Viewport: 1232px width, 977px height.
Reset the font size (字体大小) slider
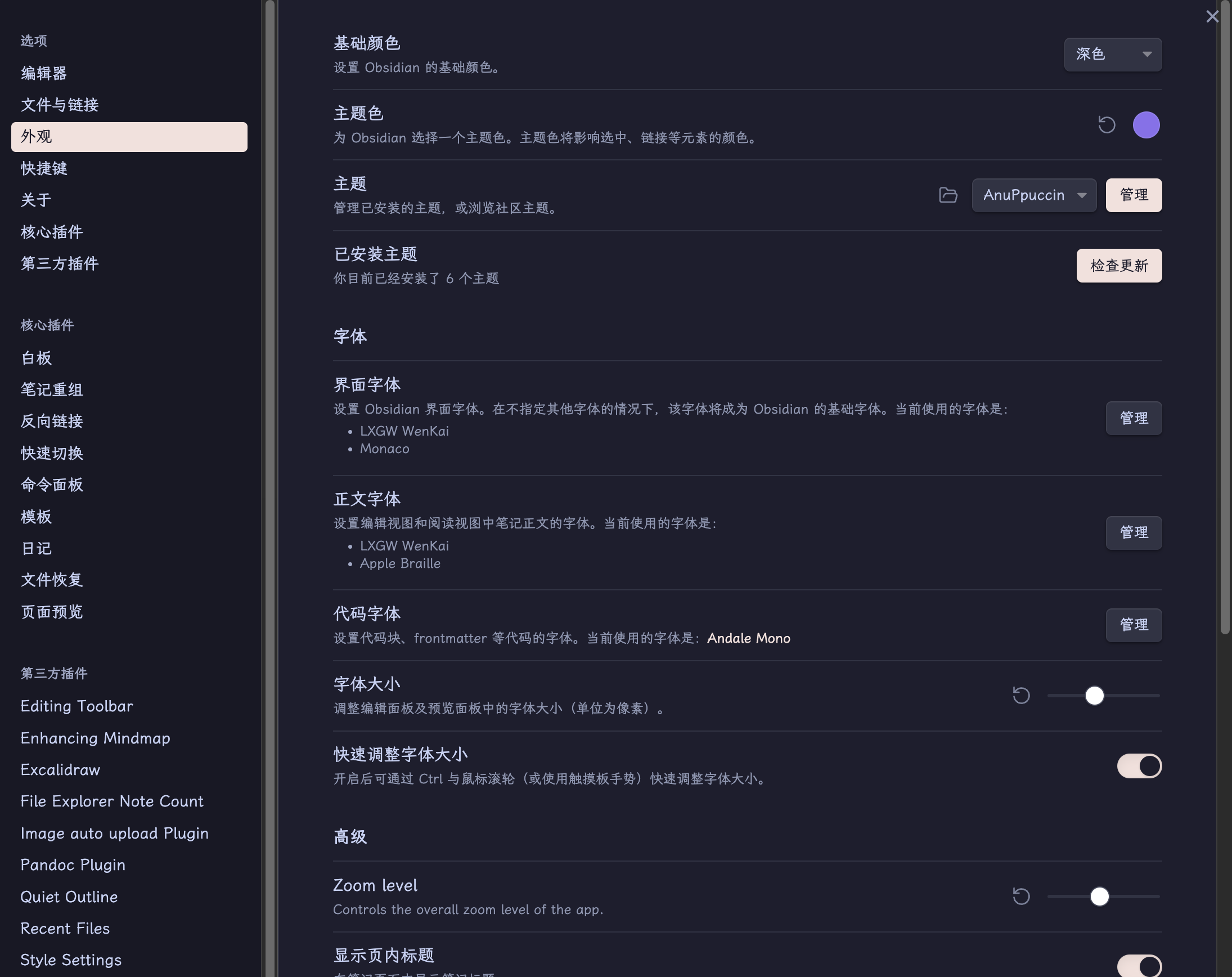pyautogui.click(x=1020, y=695)
